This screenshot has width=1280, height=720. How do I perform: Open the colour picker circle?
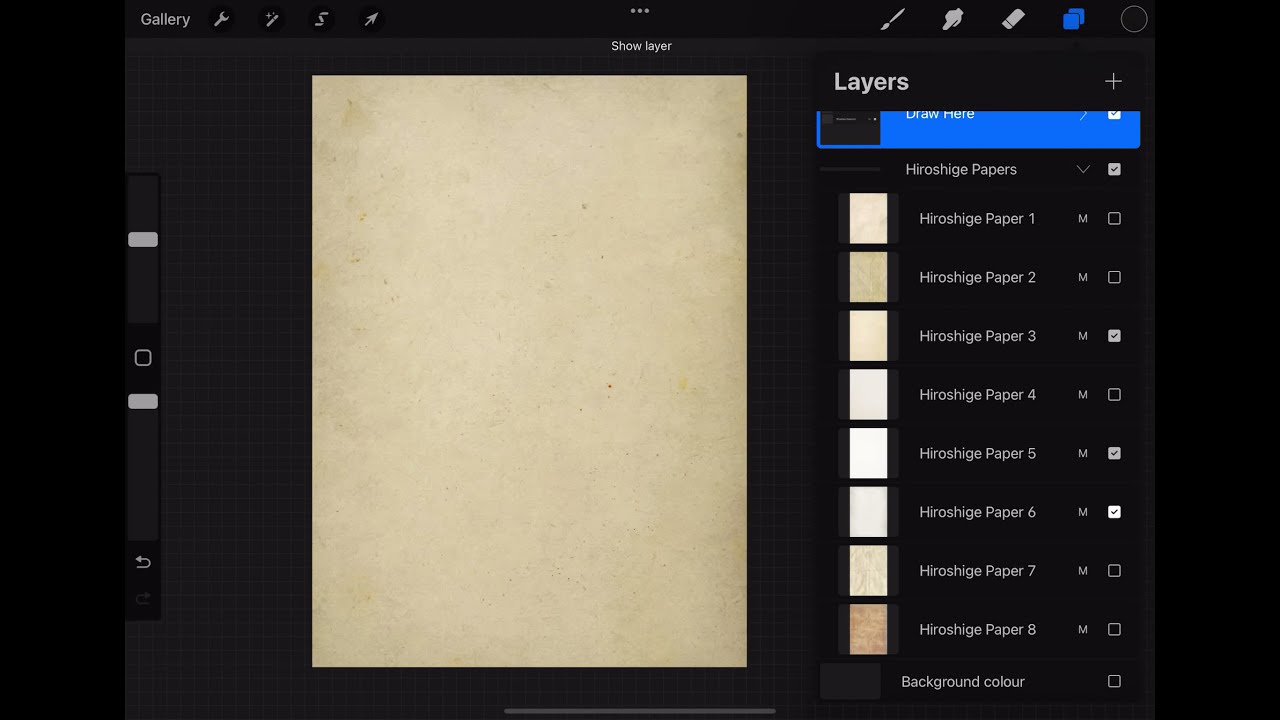tap(1134, 19)
